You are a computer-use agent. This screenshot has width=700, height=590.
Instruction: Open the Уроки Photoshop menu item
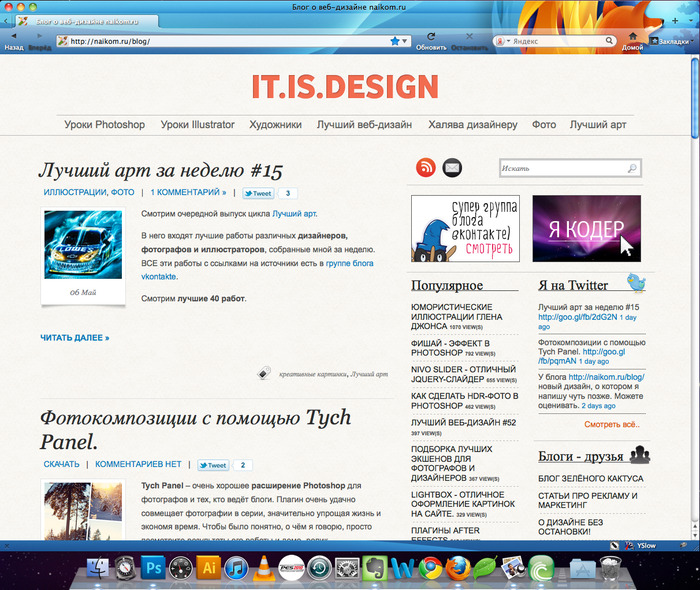(x=104, y=125)
